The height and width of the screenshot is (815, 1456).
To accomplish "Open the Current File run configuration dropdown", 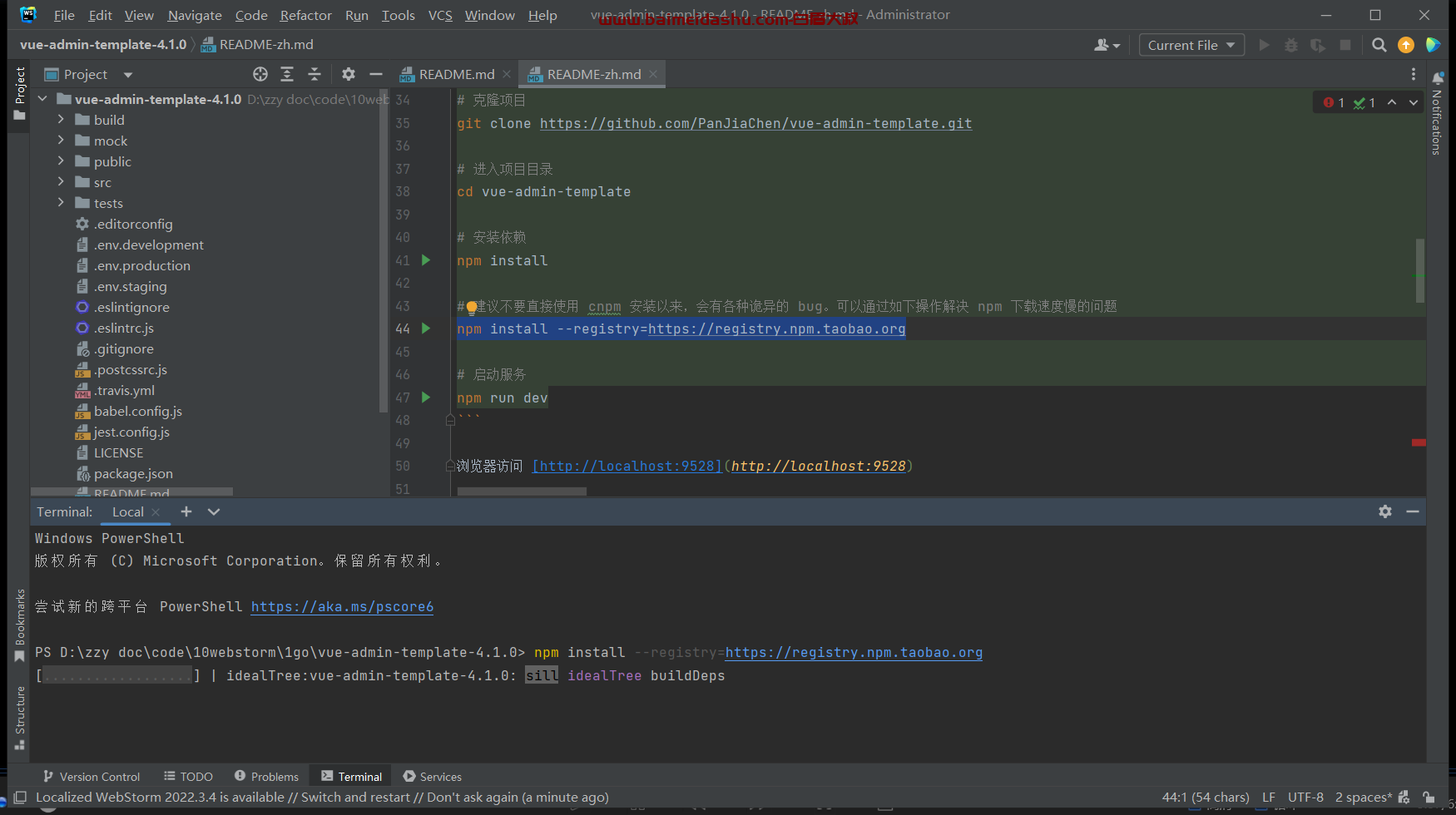I will tap(1191, 45).
